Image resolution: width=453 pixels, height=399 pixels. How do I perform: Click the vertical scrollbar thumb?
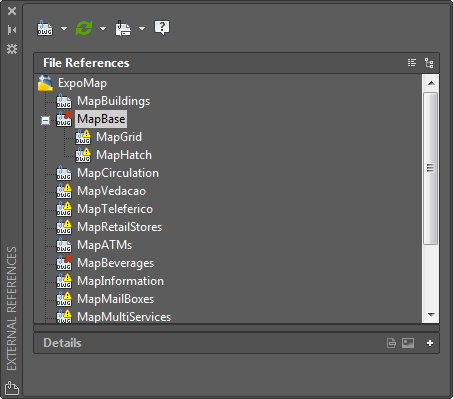[x=431, y=169]
